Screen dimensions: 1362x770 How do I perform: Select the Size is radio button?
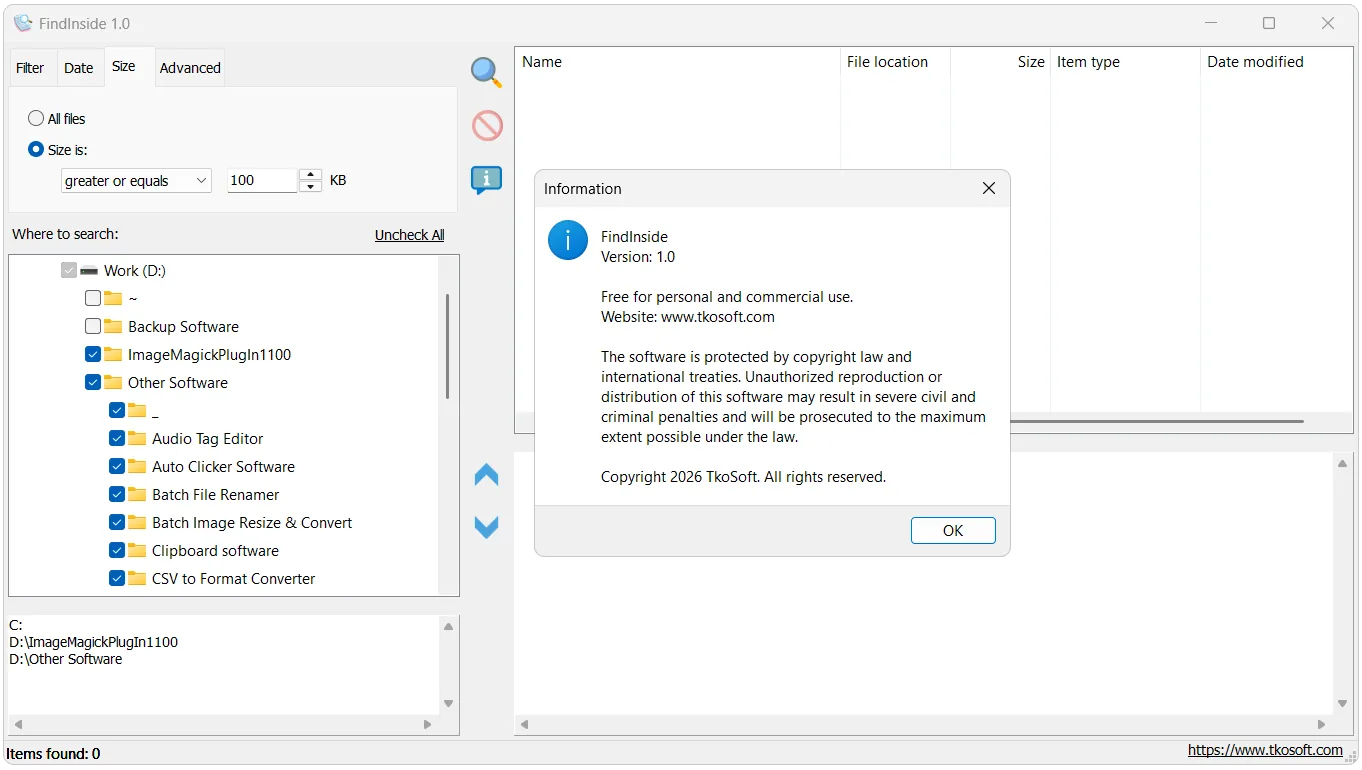(36, 150)
